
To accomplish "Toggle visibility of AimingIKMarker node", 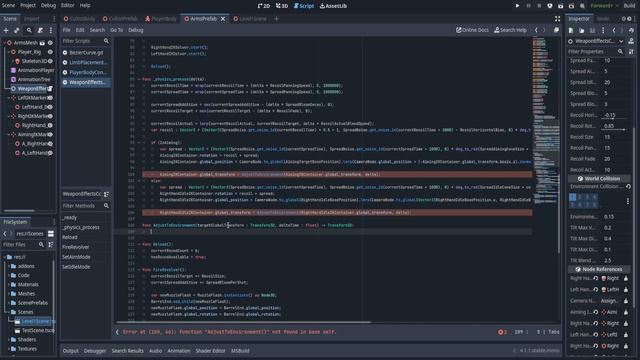I will pyautogui.click(x=50, y=135).
